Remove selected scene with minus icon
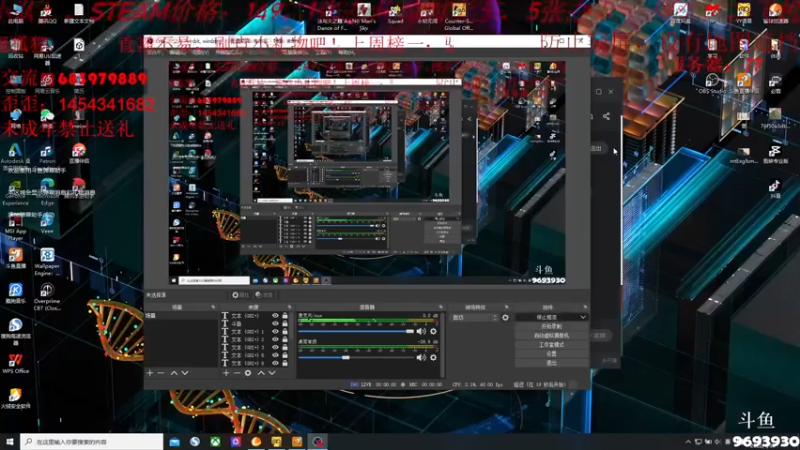The width and height of the screenshot is (800, 450). (x=161, y=373)
